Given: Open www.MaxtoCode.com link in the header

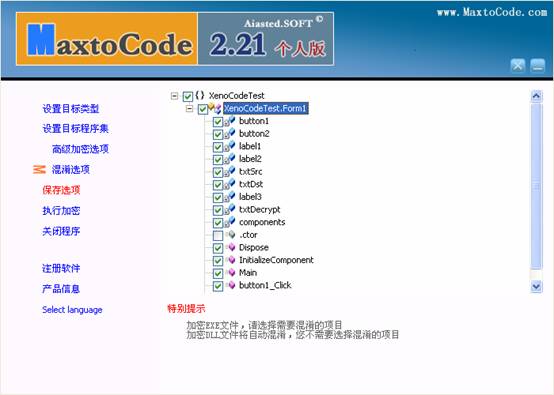Looking at the screenshot, I should [x=492, y=12].
